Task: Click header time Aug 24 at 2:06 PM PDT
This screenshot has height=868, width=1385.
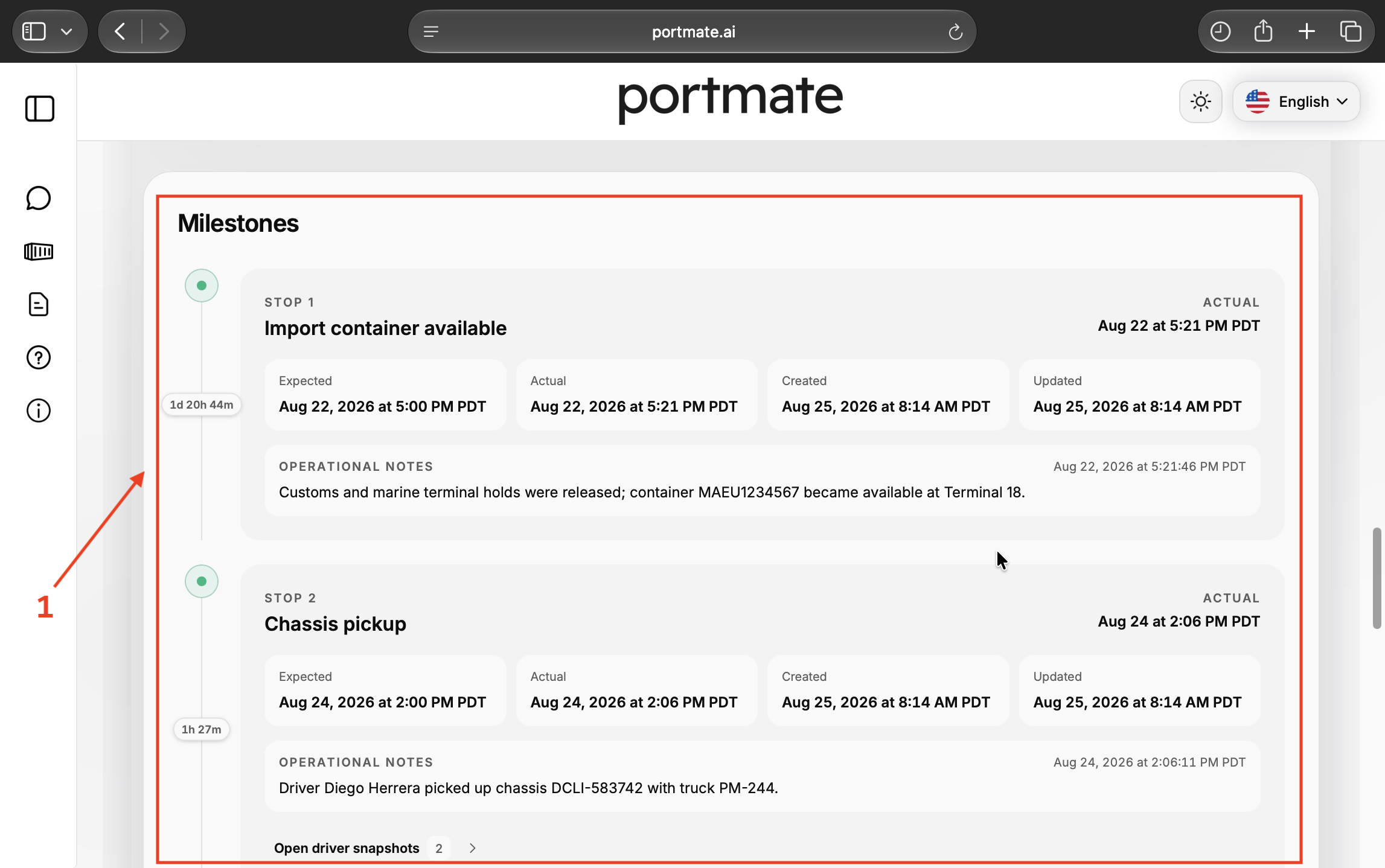Action: [1179, 622]
